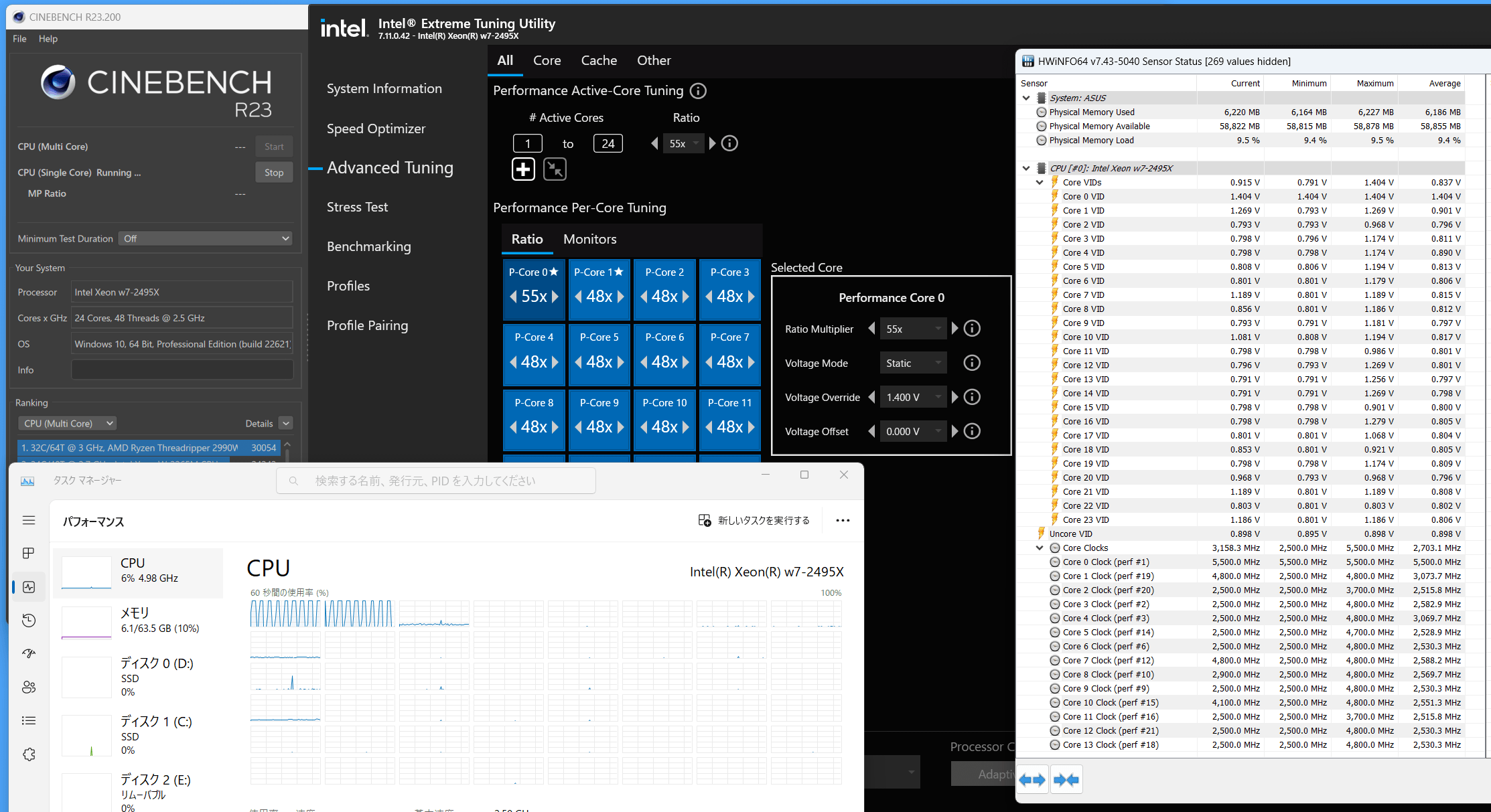Open Voltage Offset 0.000 V dropdown

point(913,431)
